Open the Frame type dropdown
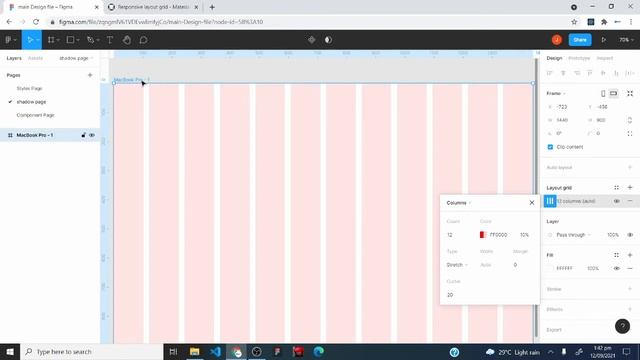Viewport: 640px width, 360px height. pyautogui.click(x=556, y=93)
